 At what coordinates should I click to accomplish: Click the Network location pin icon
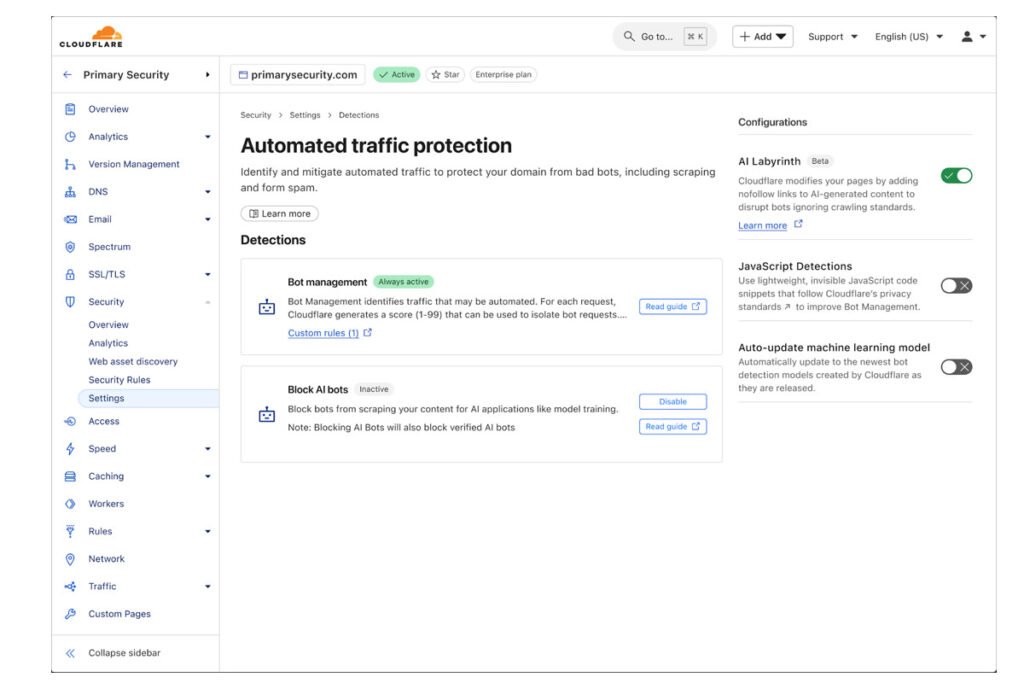(x=70, y=559)
